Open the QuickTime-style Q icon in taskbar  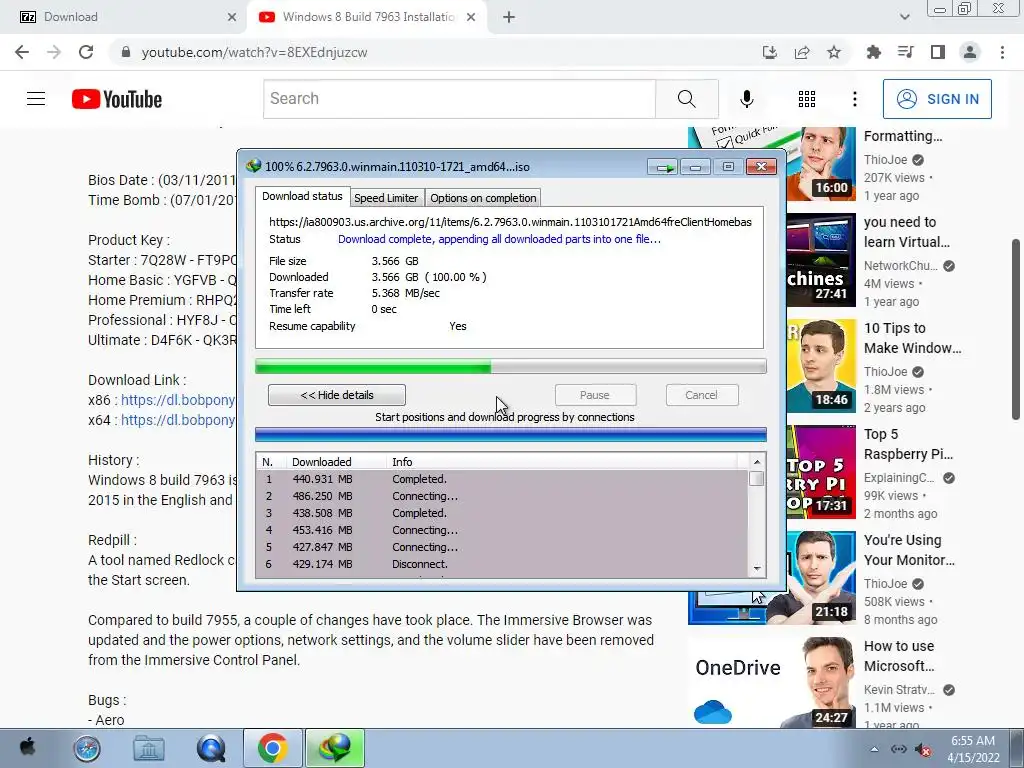211,748
